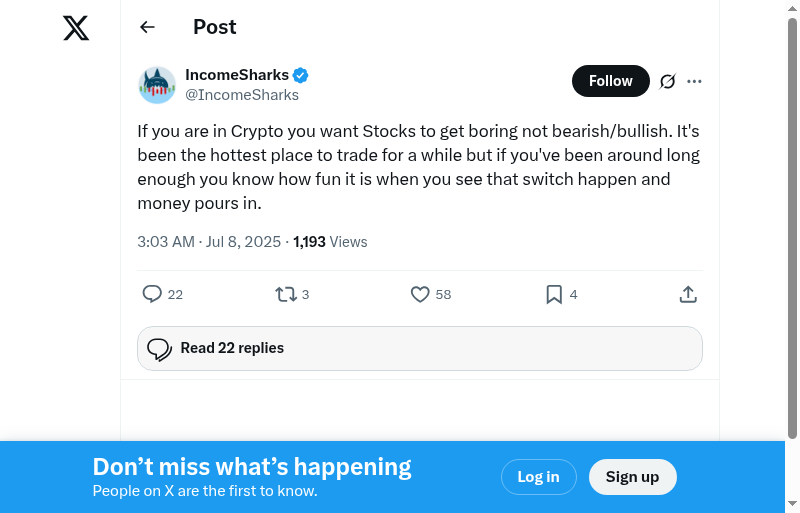Screen dimensions: 800x513
Task: Bookmark this post
Action: pos(554,294)
